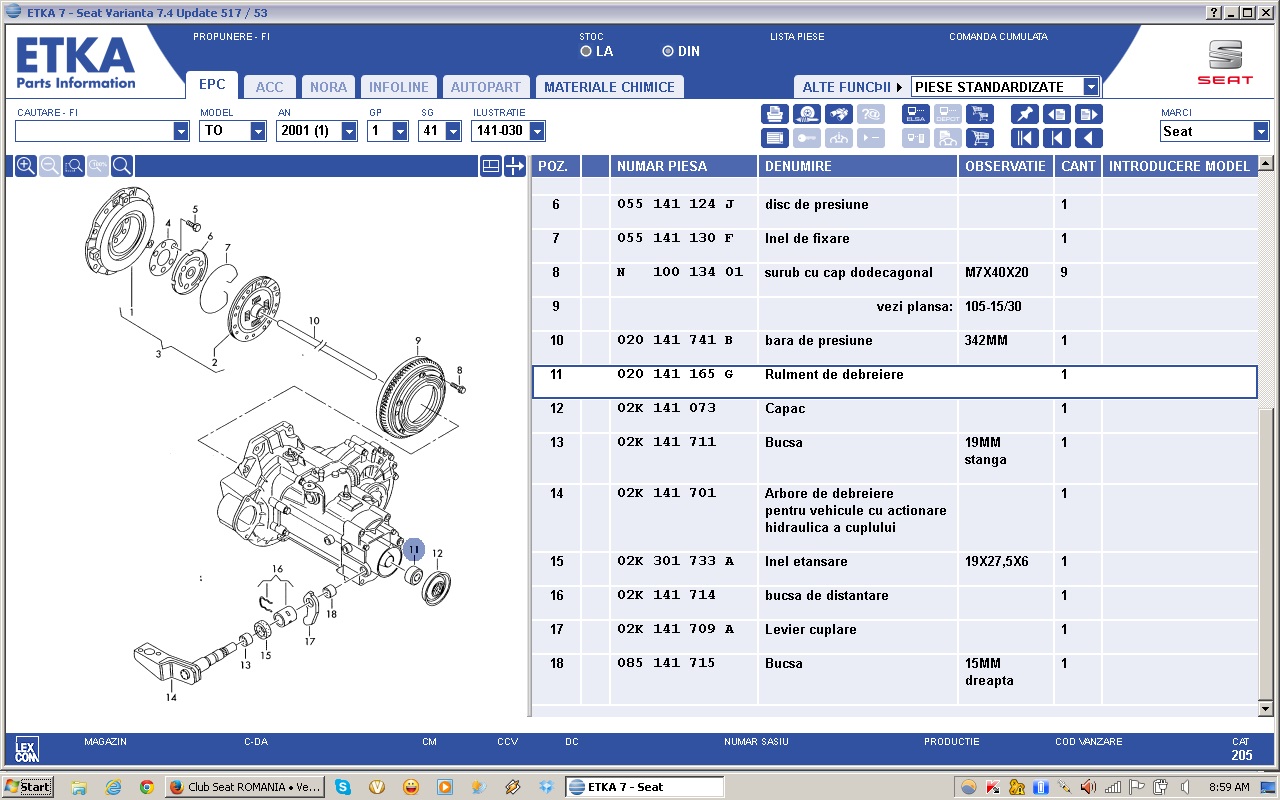Open the PIESE STANDARDIZATE dropdown

[x=1091, y=87]
